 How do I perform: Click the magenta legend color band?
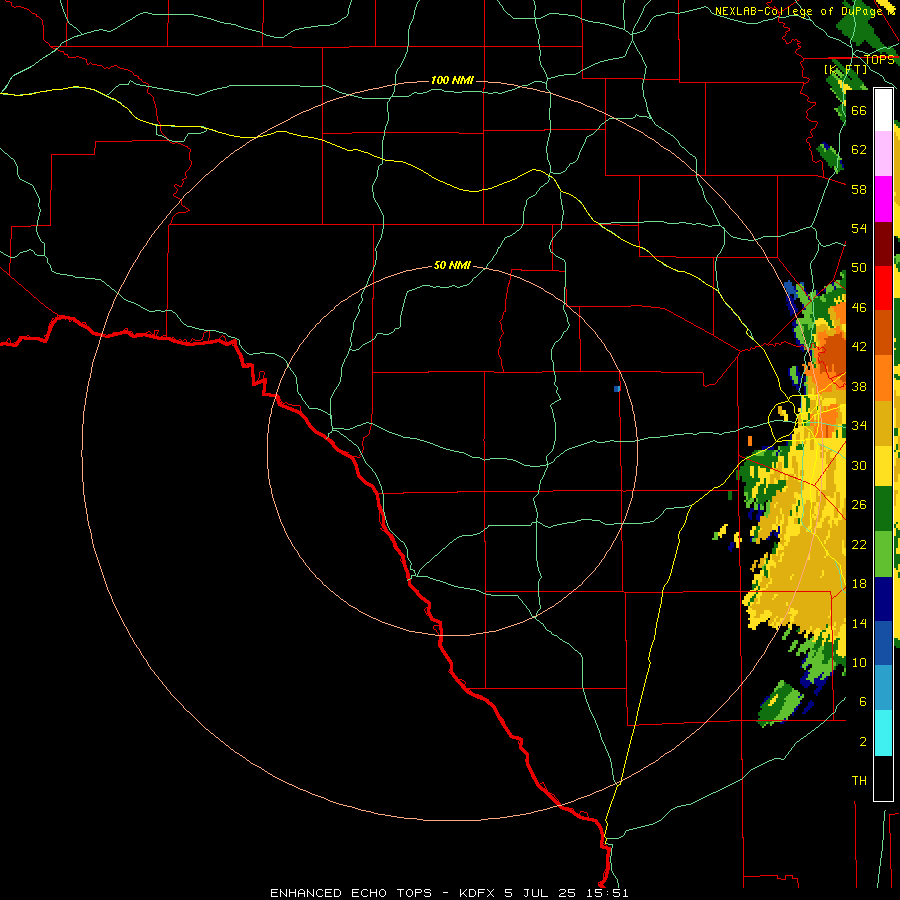[x=883, y=199]
